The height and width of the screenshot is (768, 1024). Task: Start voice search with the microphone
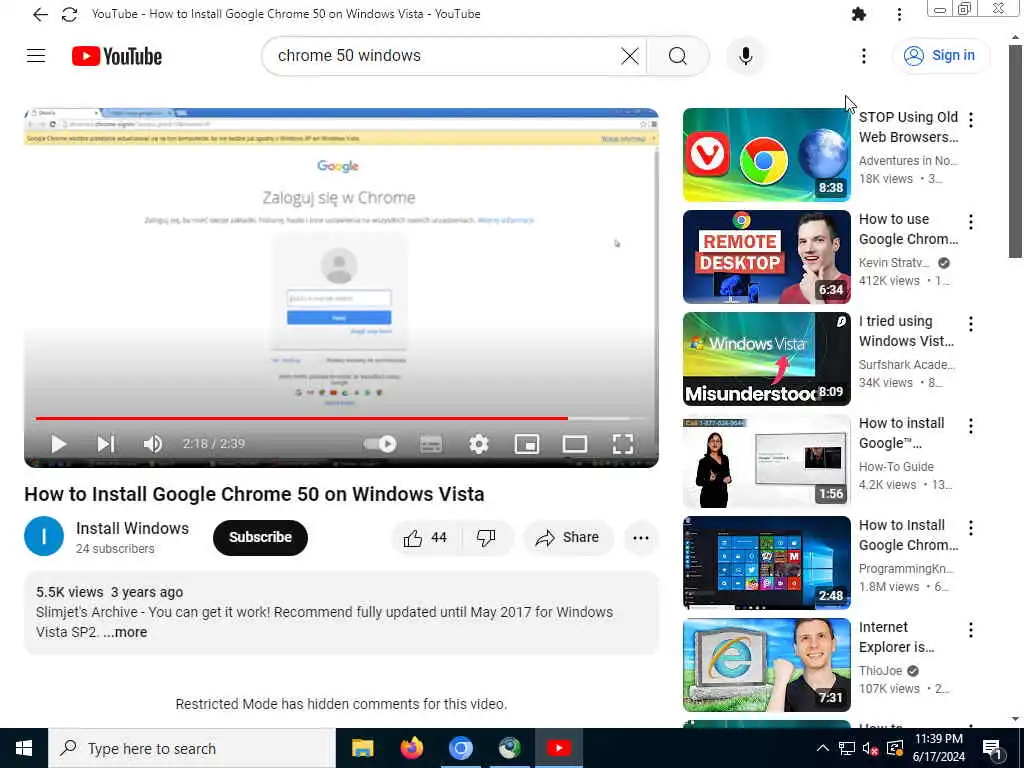pos(745,56)
